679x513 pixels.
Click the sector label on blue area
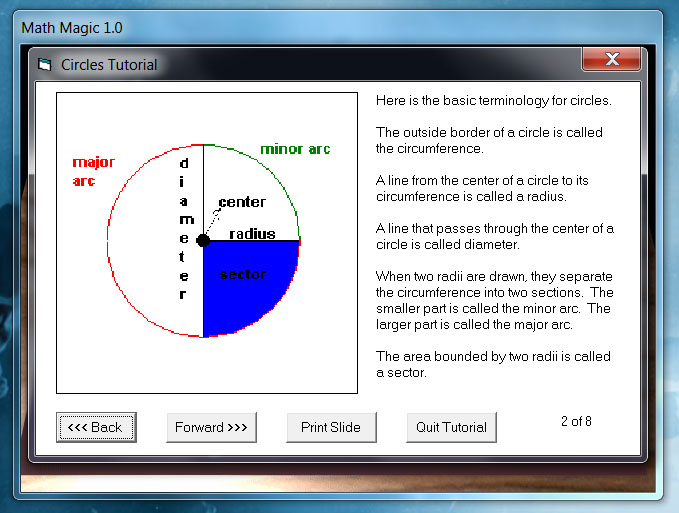coord(243,274)
